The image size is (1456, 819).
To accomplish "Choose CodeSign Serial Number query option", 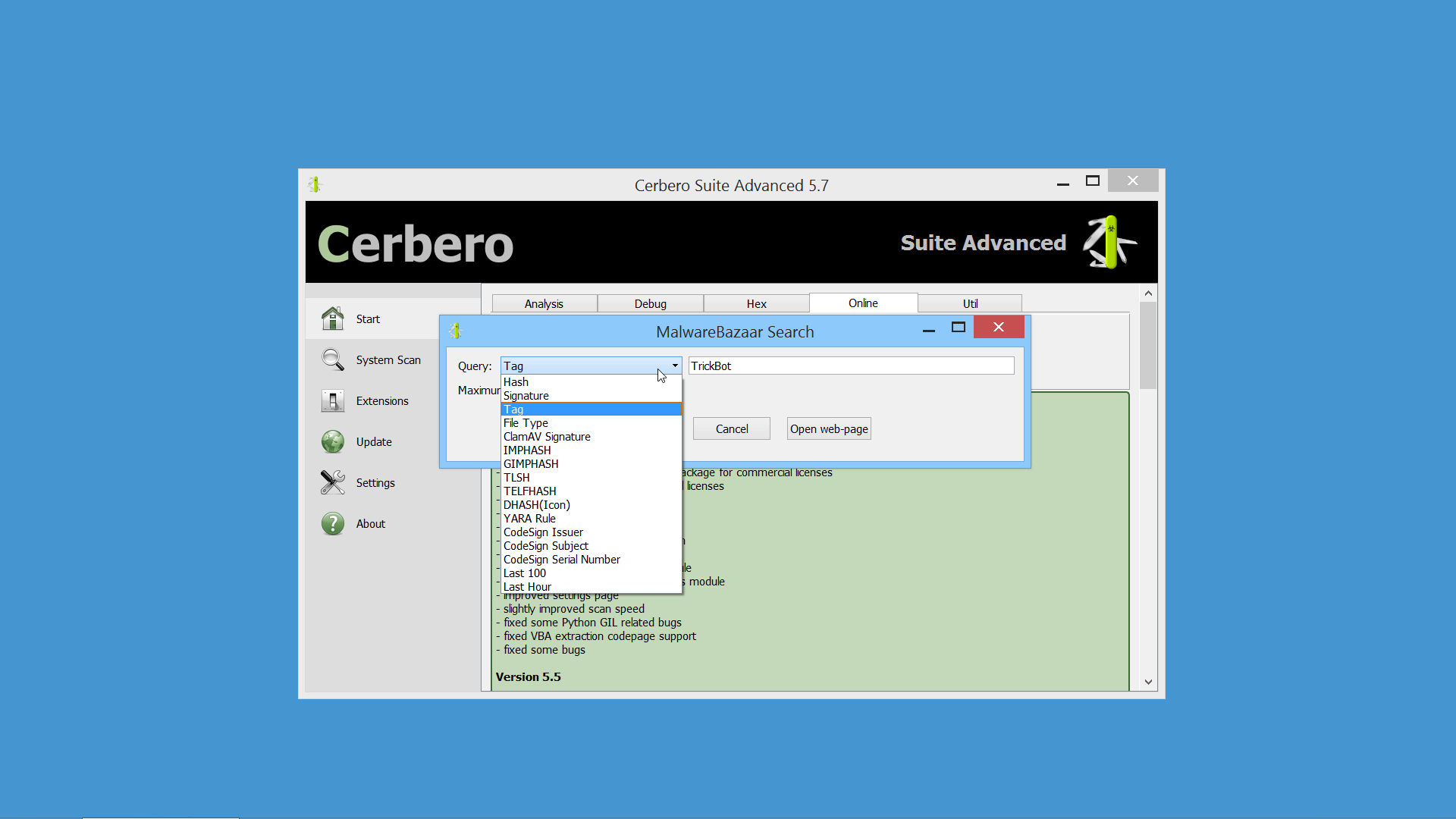I will (591, 560).
